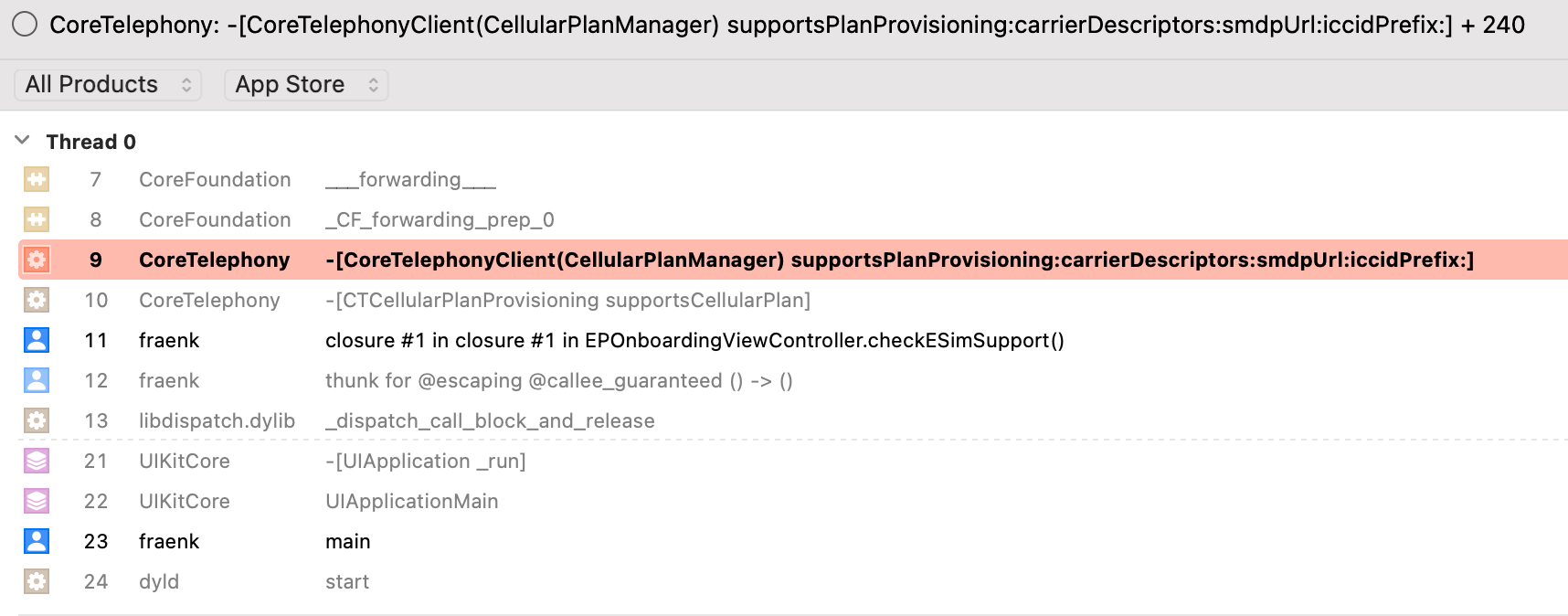Click the person icon for frame 11 fraenk
This screenshot has width=1568, height=616.
(37, 340)
